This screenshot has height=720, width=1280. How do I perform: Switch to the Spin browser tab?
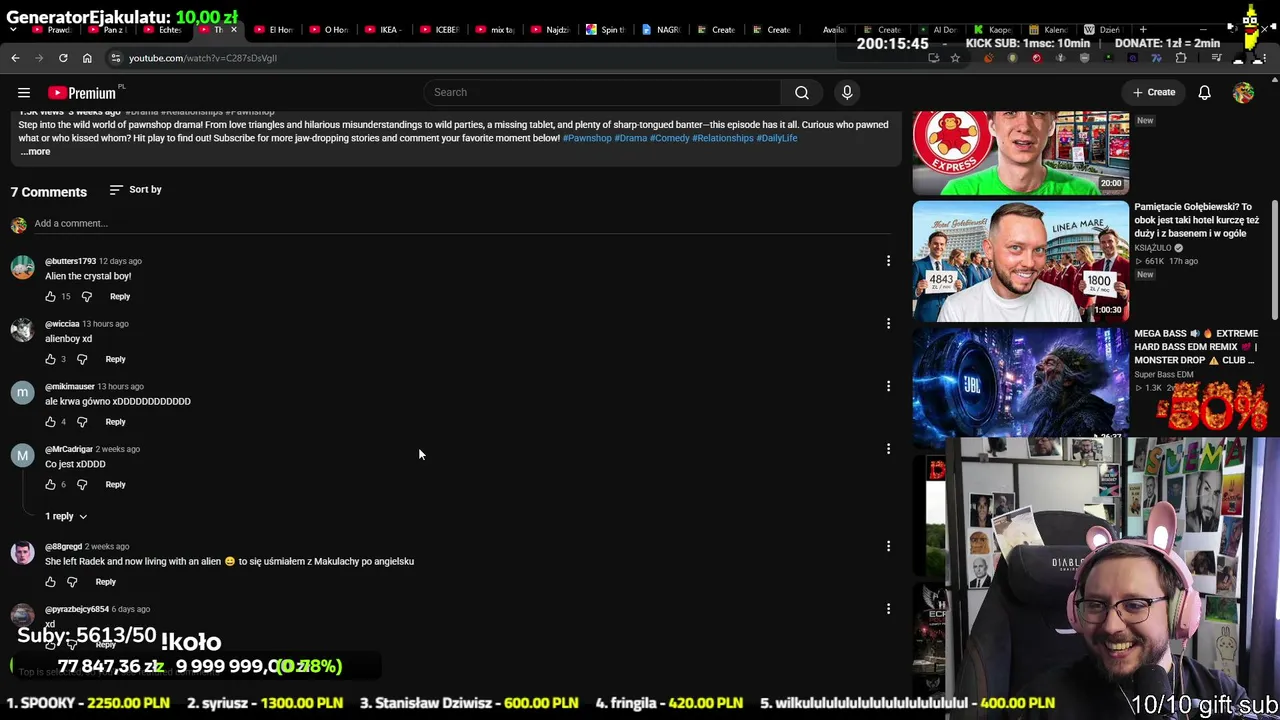604,30
